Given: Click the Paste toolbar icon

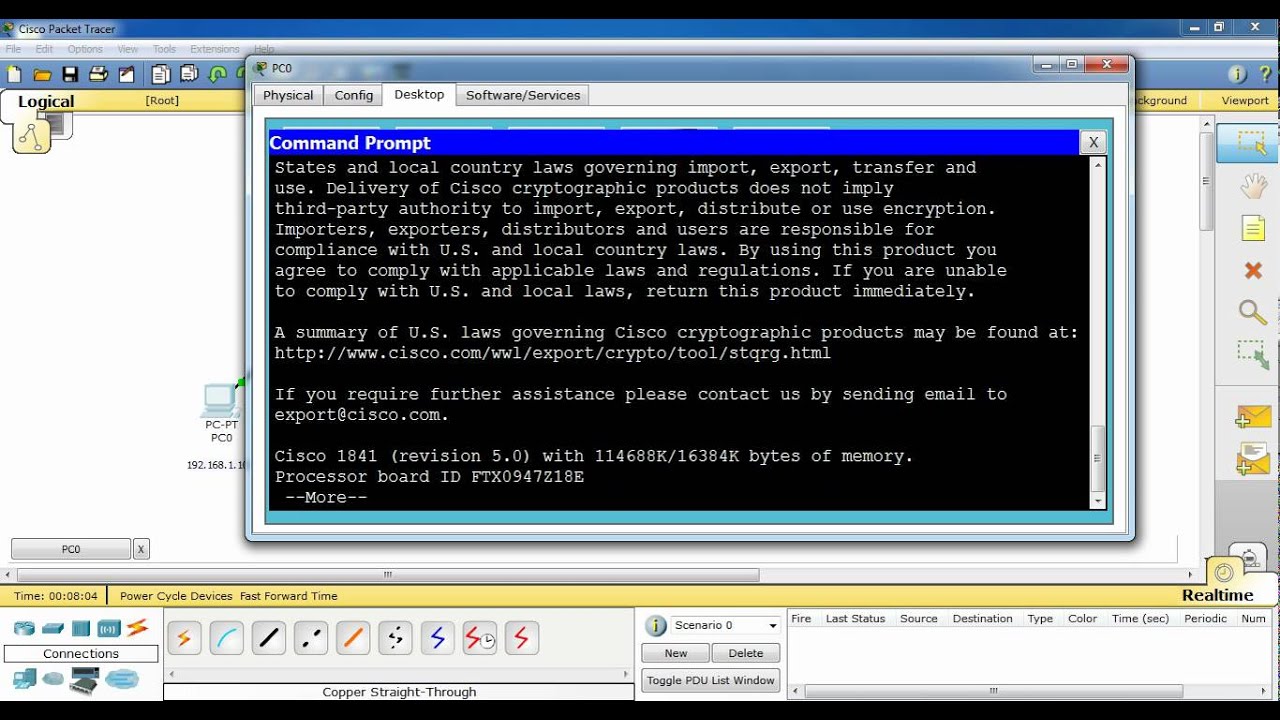Looking at the screenshot, I should pyautogui.click(x=189, y=74).
